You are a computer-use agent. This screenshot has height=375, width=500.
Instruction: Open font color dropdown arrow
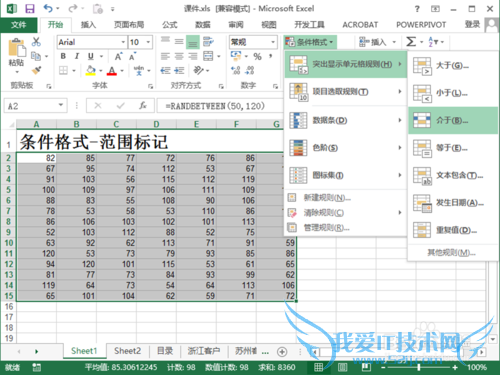(x=122, y=71)
